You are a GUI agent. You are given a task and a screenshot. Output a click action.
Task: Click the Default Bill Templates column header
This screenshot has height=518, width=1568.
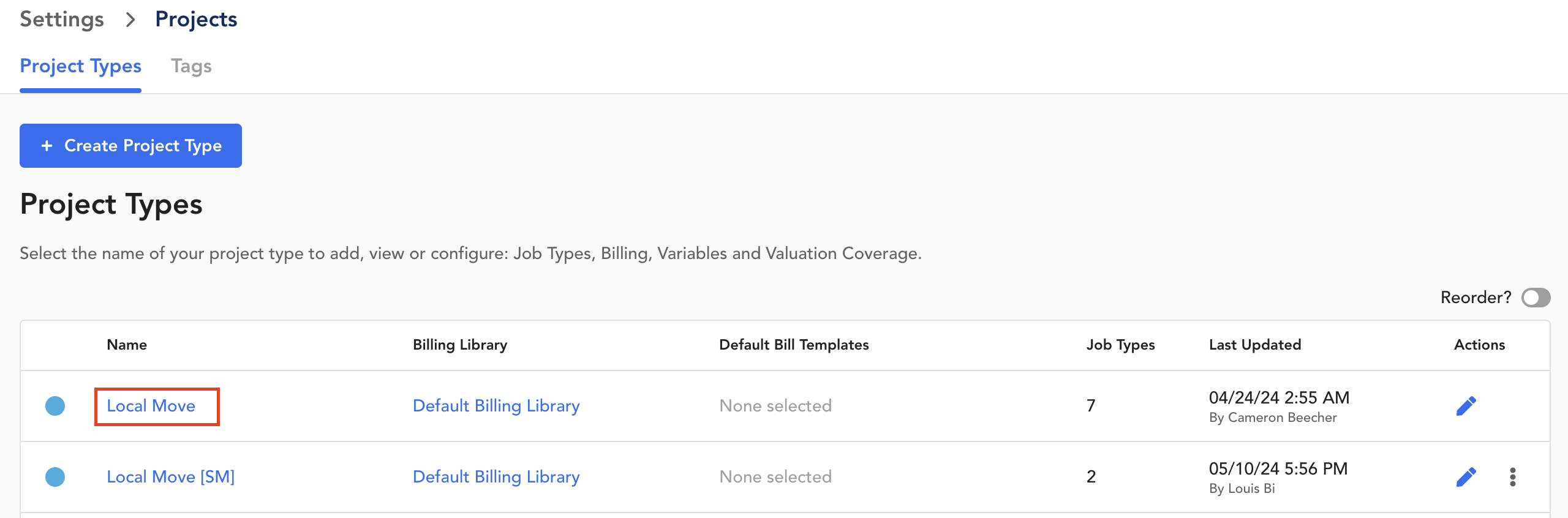click(794, 345)
